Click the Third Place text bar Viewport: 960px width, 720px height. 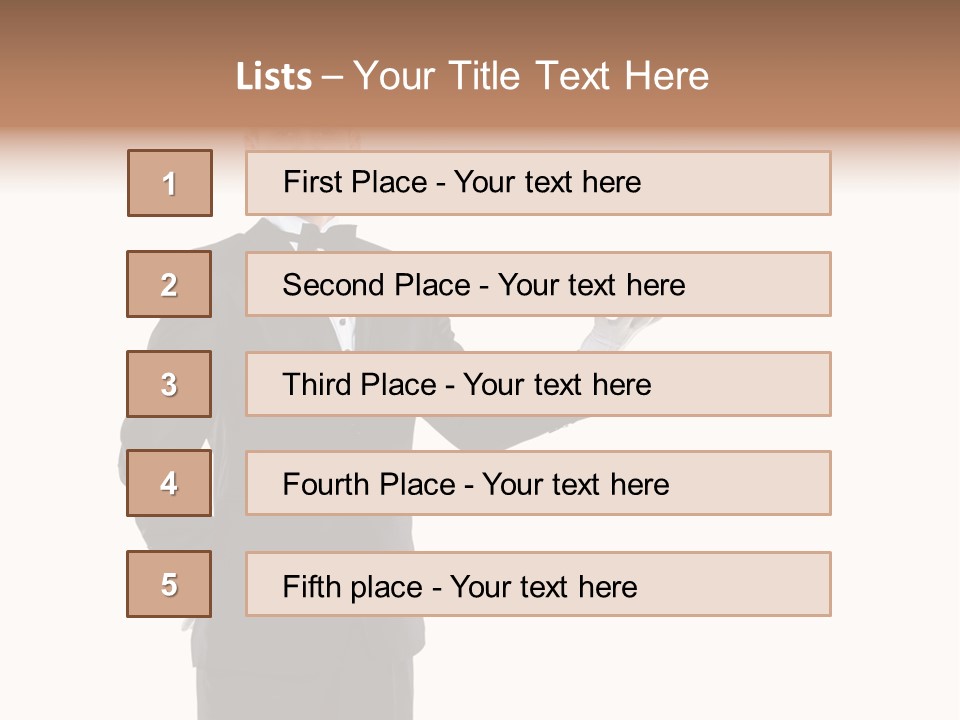point(538,384)
